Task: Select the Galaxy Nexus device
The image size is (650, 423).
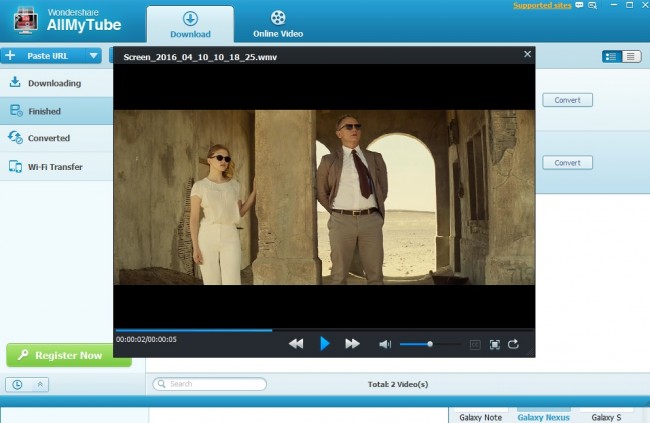Action: pos(543,417)
